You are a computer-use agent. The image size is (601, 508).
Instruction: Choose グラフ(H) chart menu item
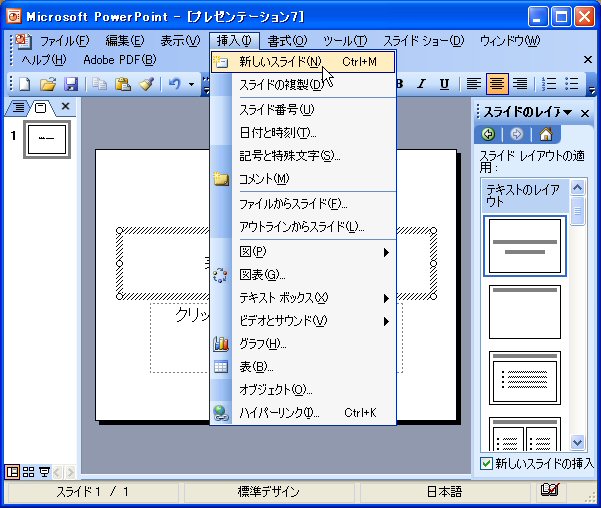(302, 344)
